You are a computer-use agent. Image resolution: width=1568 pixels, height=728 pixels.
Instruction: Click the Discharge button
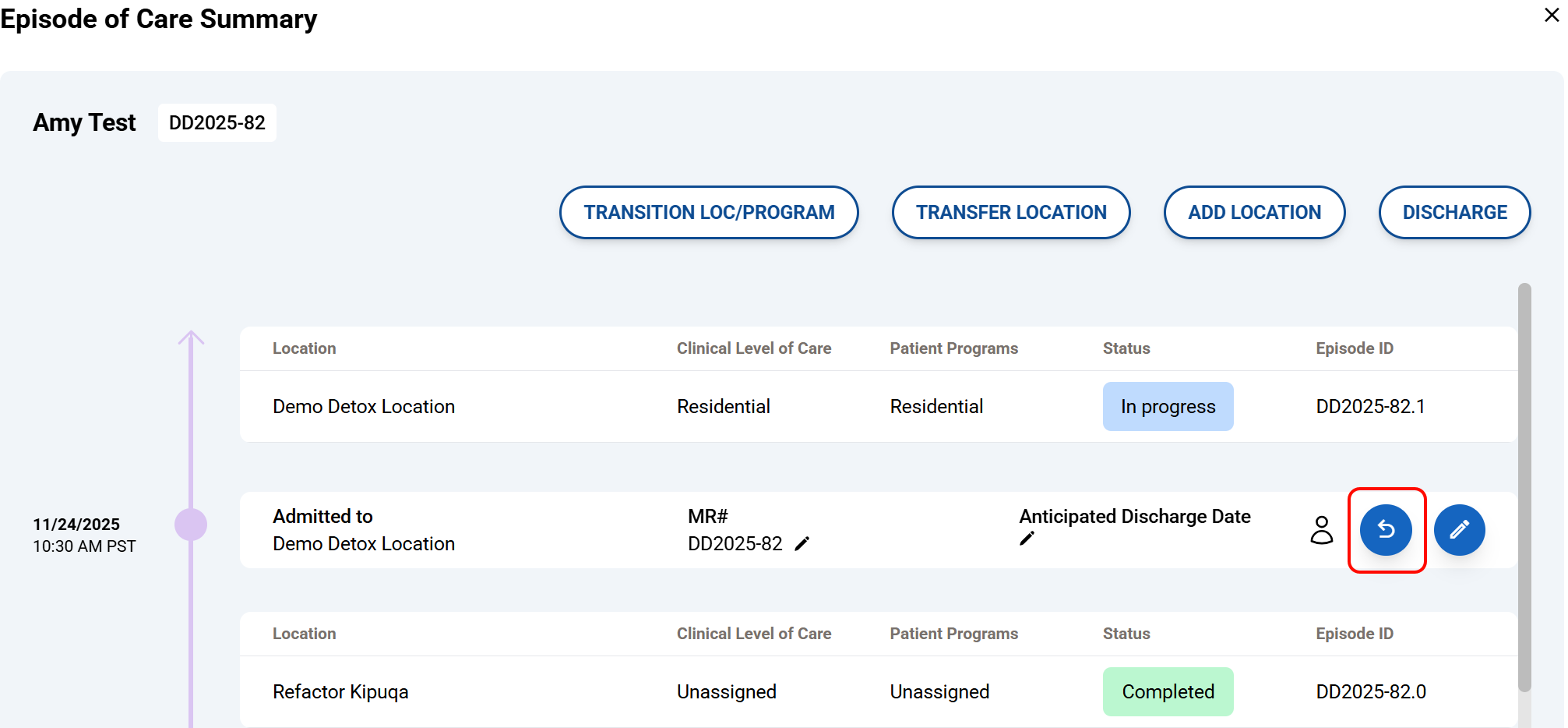[1454, 212]
